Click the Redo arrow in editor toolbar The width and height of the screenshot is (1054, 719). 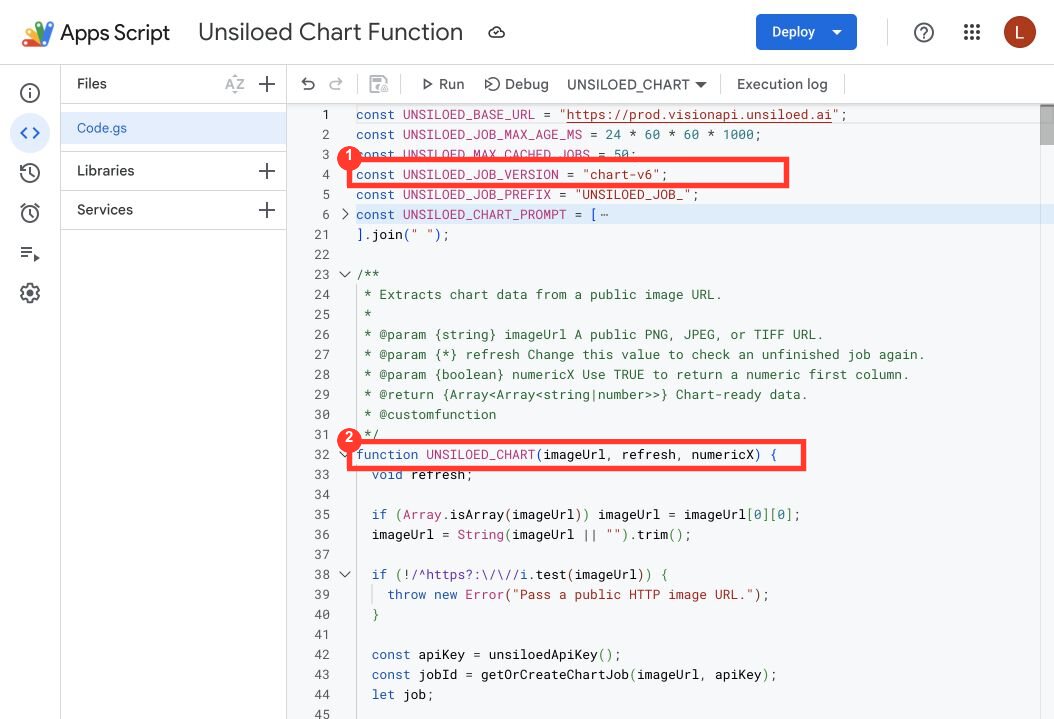[335, 84]
